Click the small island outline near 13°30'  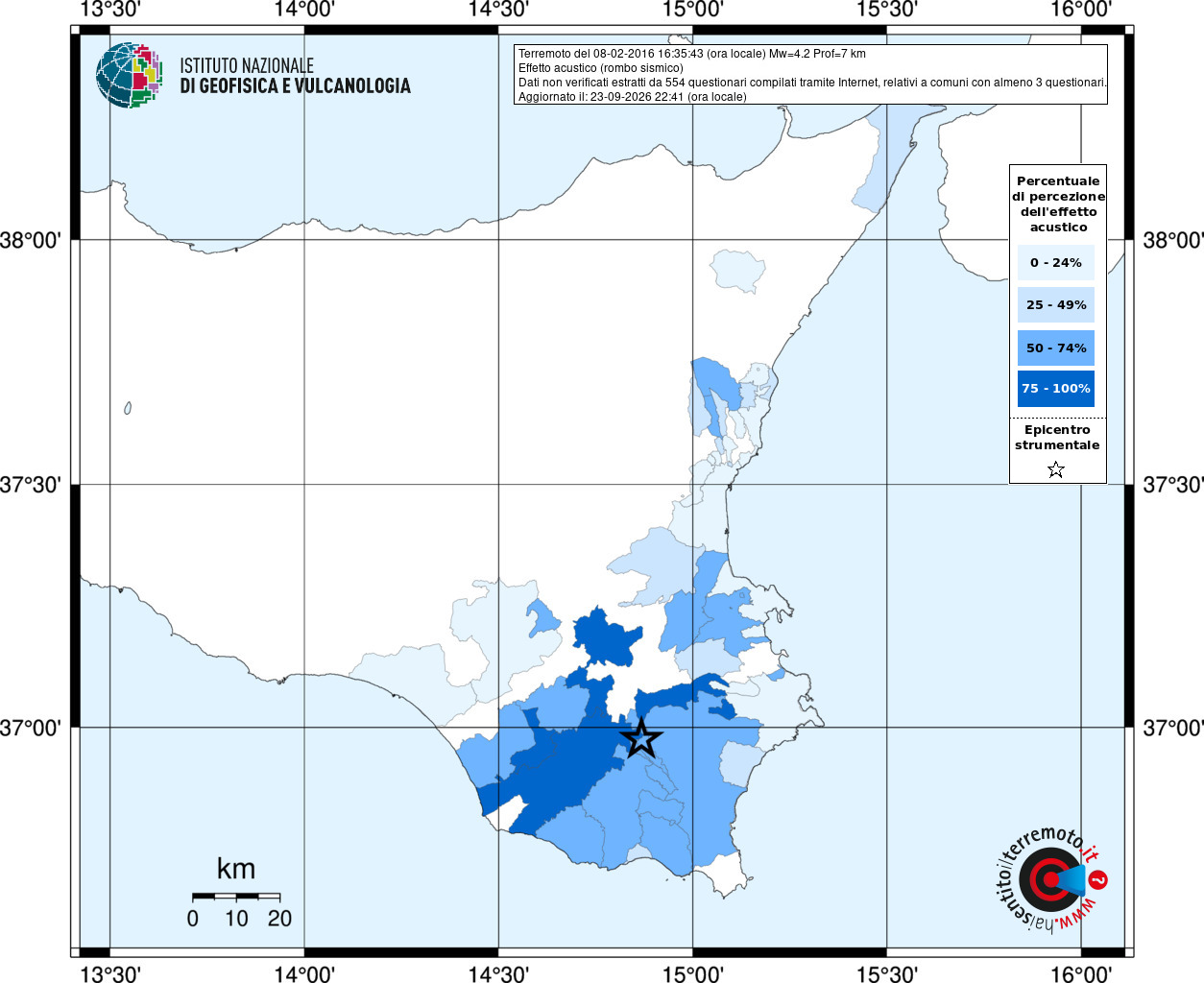128,408
